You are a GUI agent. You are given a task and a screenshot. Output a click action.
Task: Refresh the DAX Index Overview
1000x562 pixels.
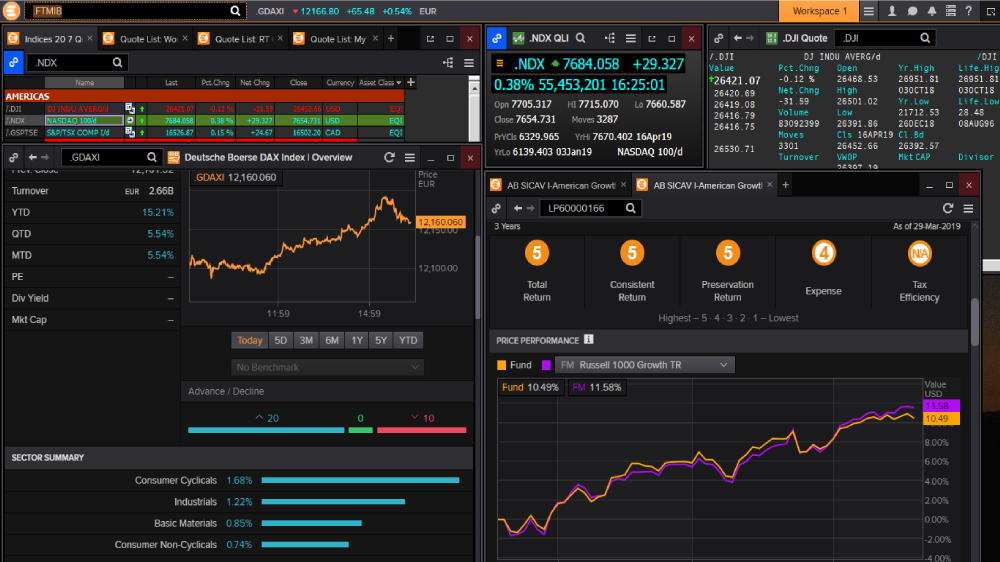(x=389, y=158)
